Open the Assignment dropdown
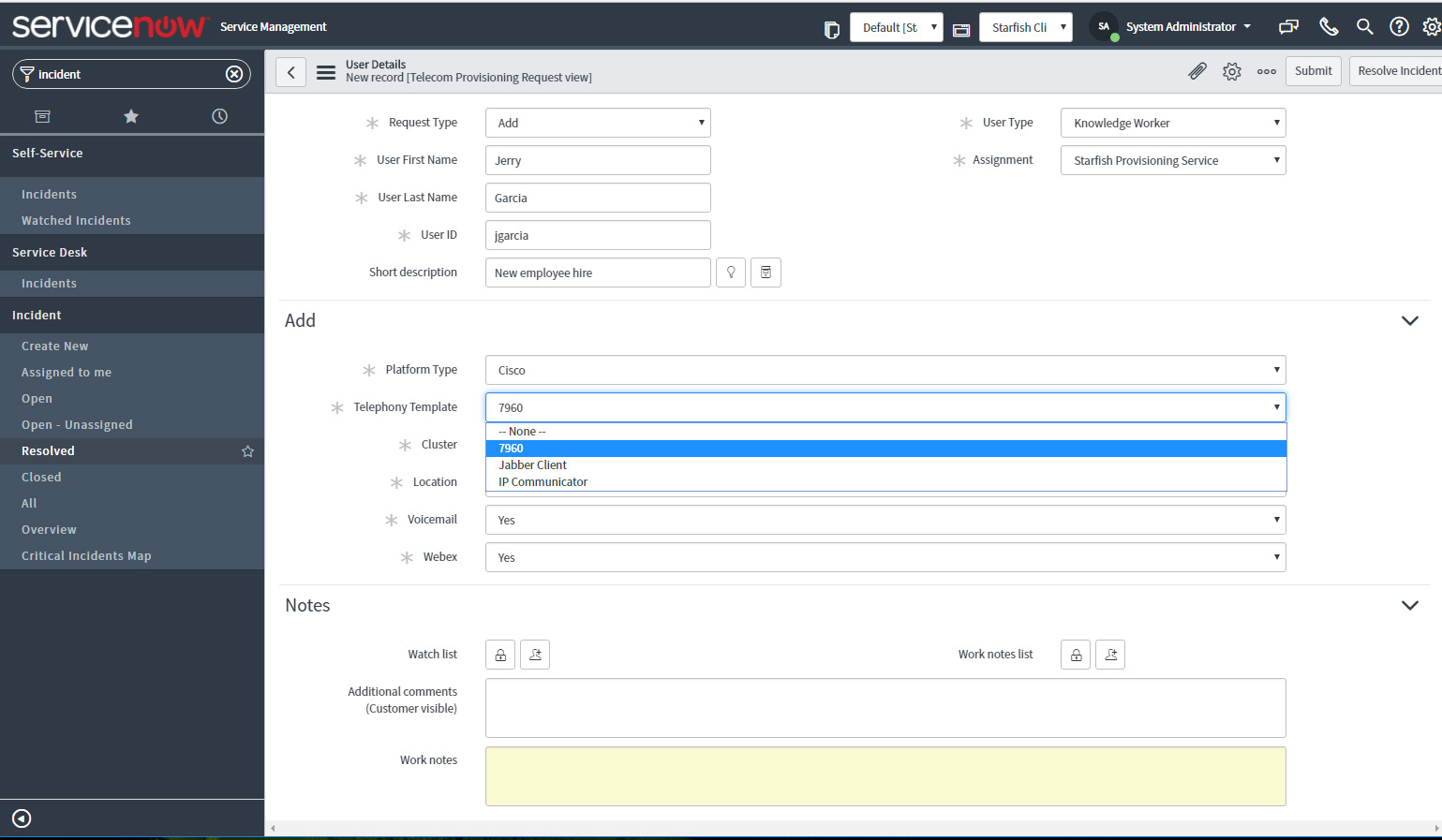 coord(1173,160)
